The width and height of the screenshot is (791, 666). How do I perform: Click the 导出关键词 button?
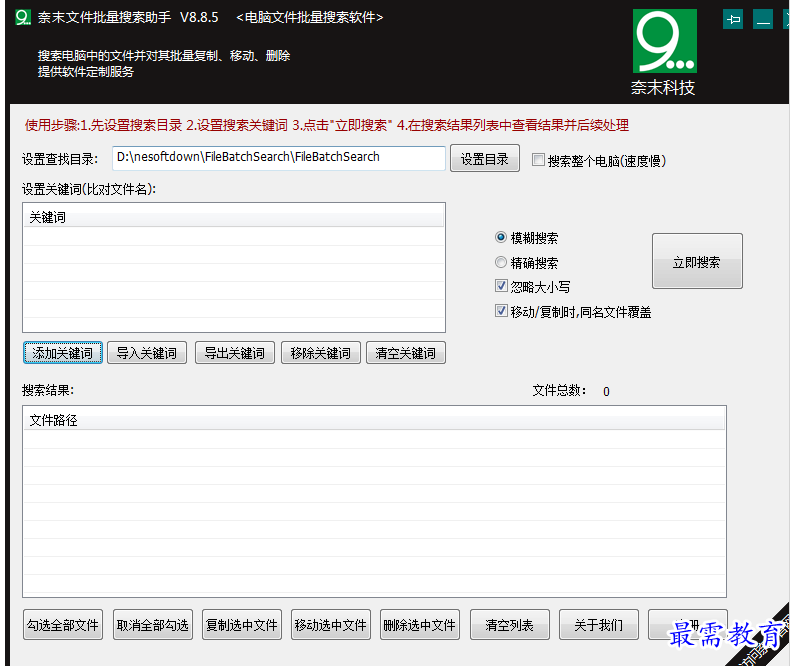[x=235, y=353]
